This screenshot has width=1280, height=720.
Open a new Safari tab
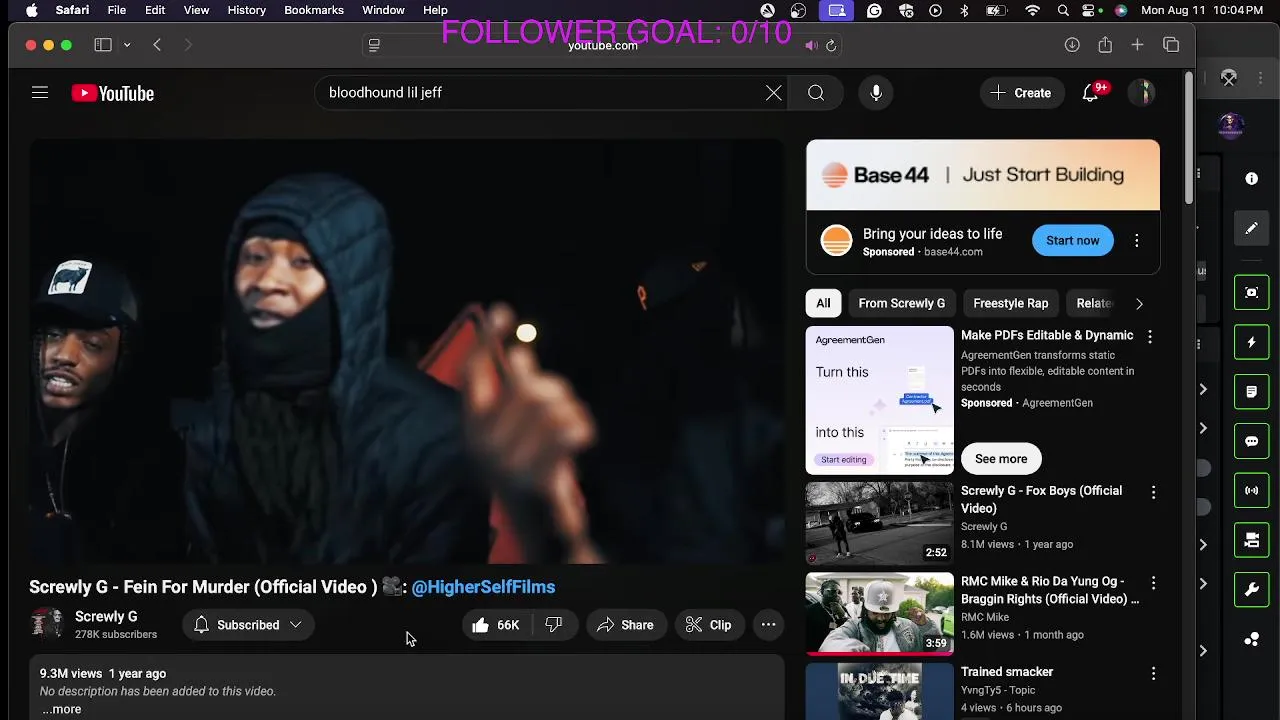pyautogui.click(x=1137, y=45)
